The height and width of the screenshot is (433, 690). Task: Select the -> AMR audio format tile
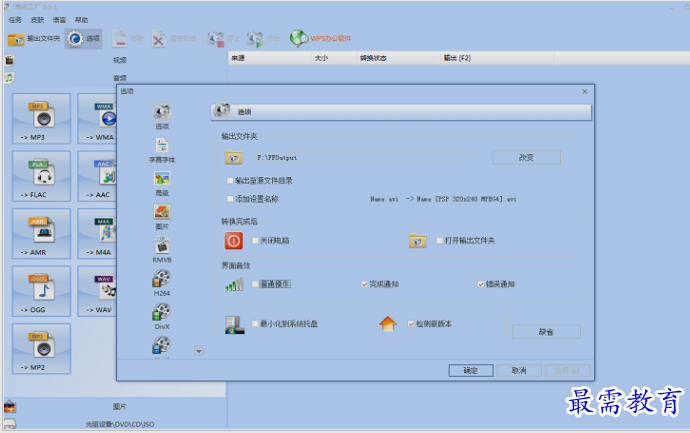tap(41, 234)
